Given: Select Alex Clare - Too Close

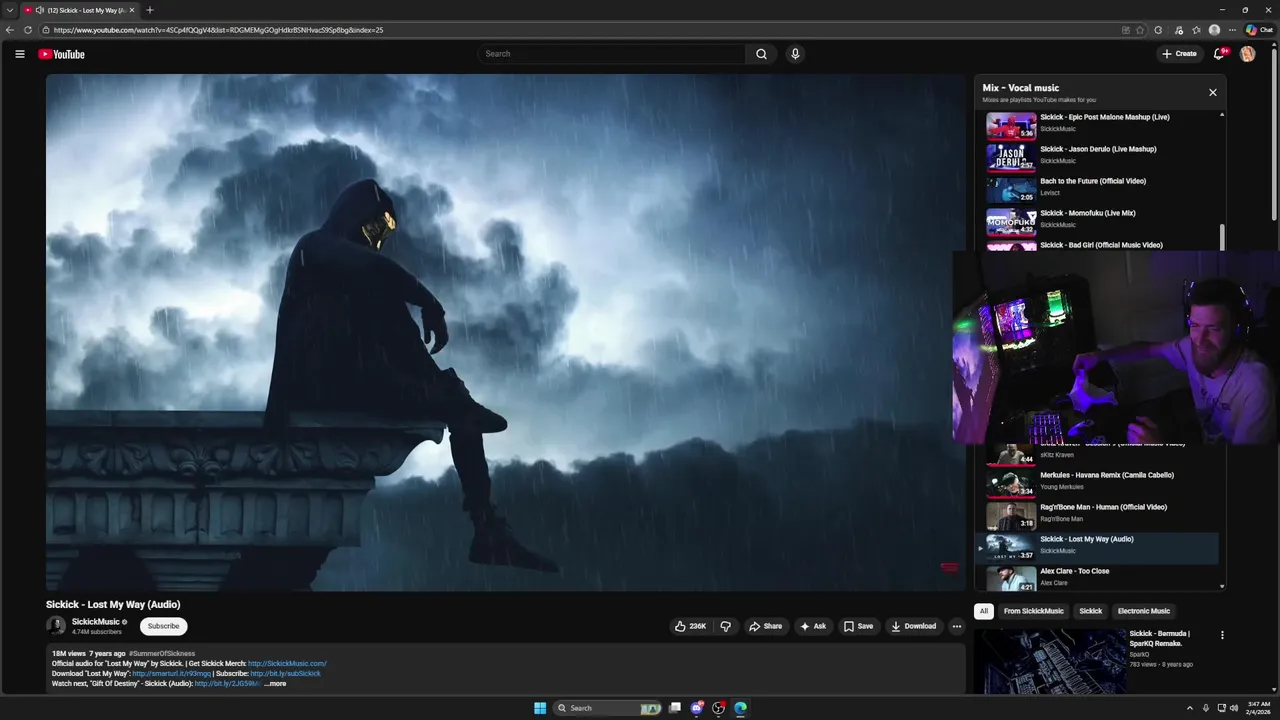Looking at the screenshot, I should [x=1097, y=577].
